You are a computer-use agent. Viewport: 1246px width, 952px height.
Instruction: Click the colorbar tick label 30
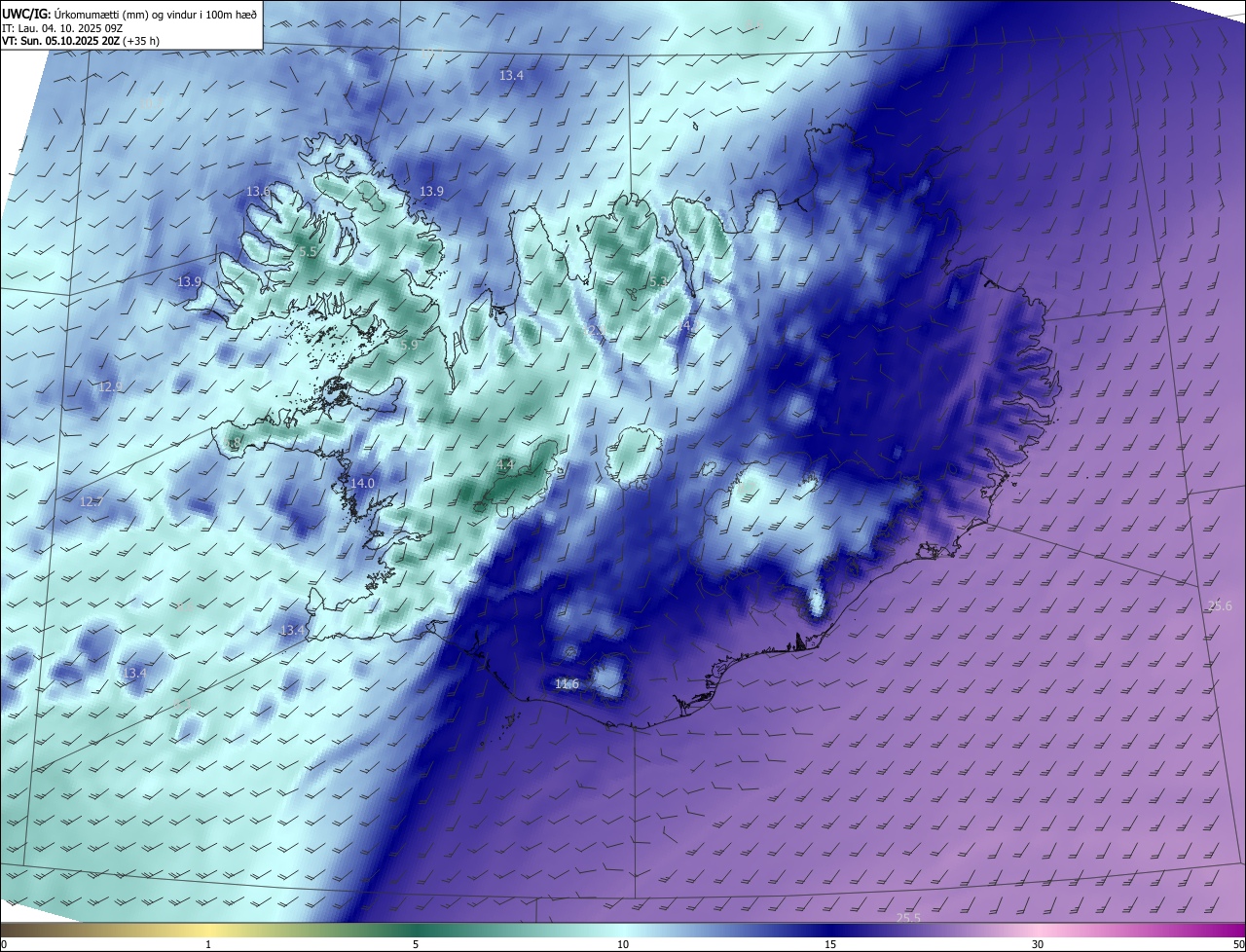1038,944
